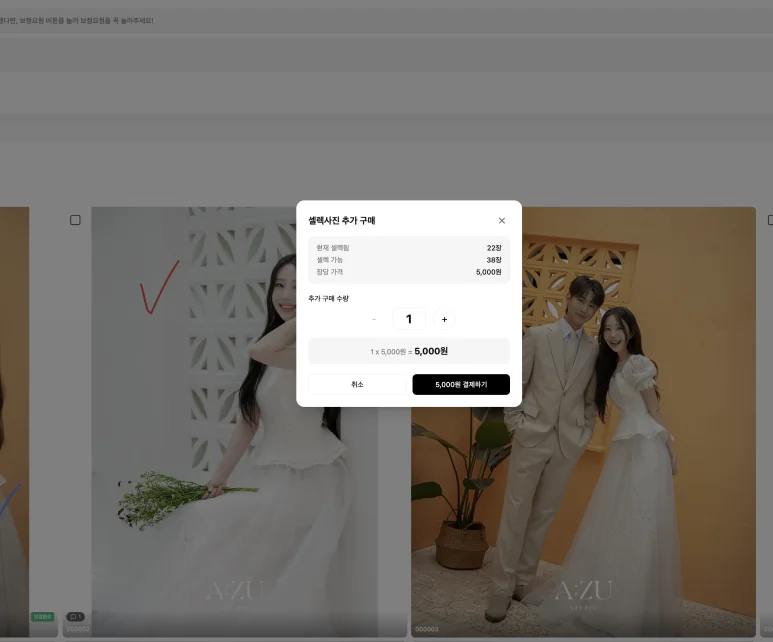The width and height of the screenshot is (773, 642).
Task: Tick the checkbox beside the bride photo
Action: tap(75, 220)
